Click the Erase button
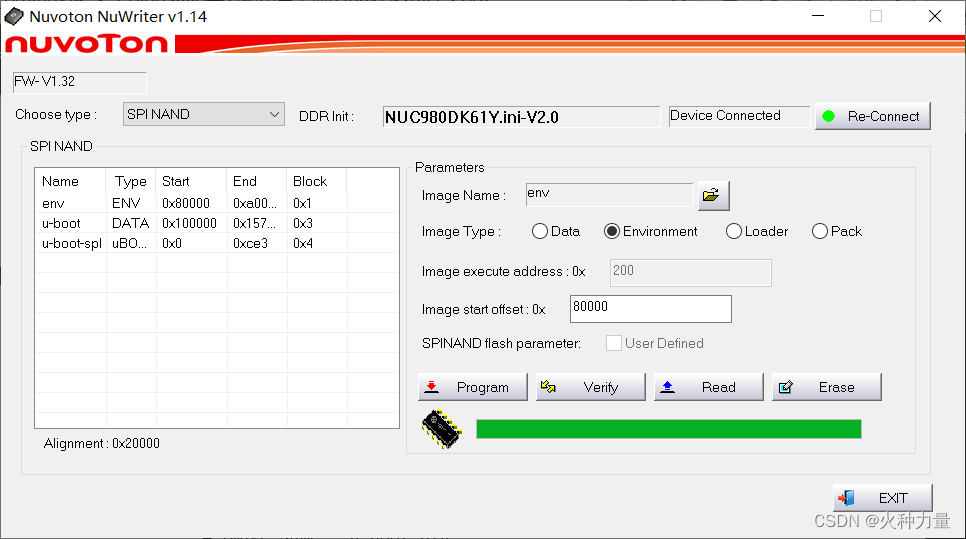This screenshot has width=966, height=539. click(x=827, y=387)
